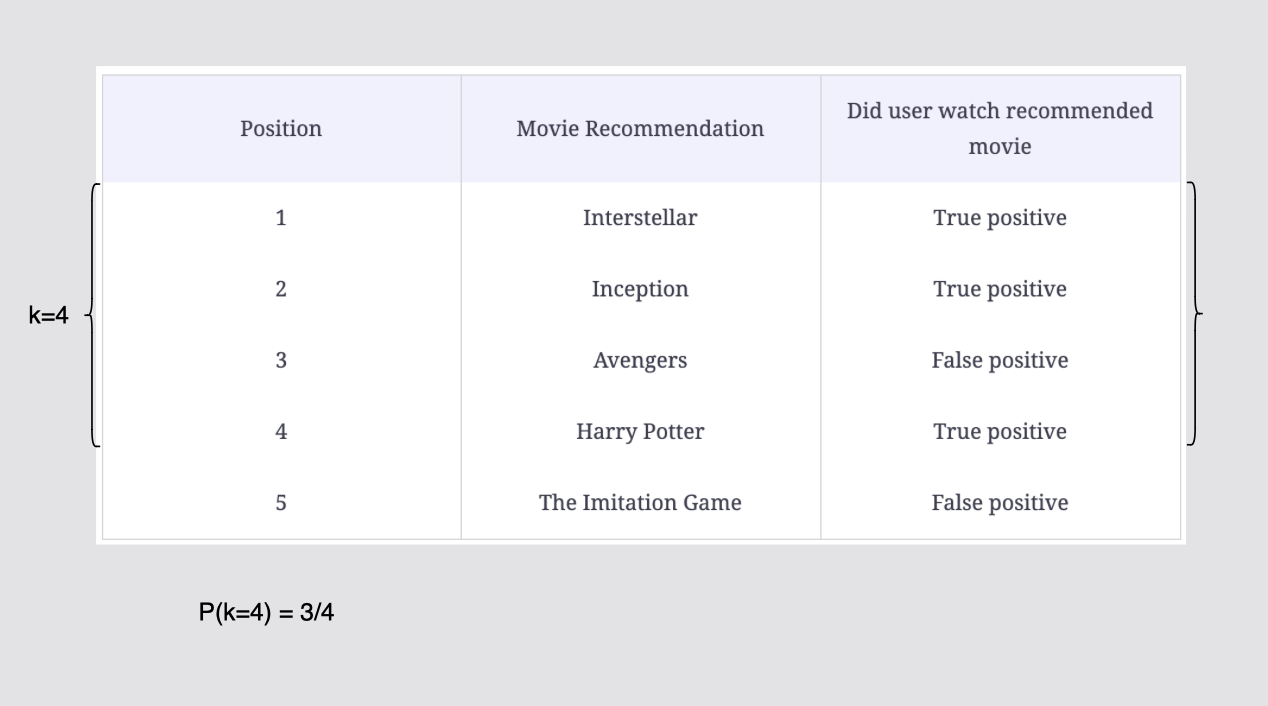Select the Avengers cell

[640, 360]
